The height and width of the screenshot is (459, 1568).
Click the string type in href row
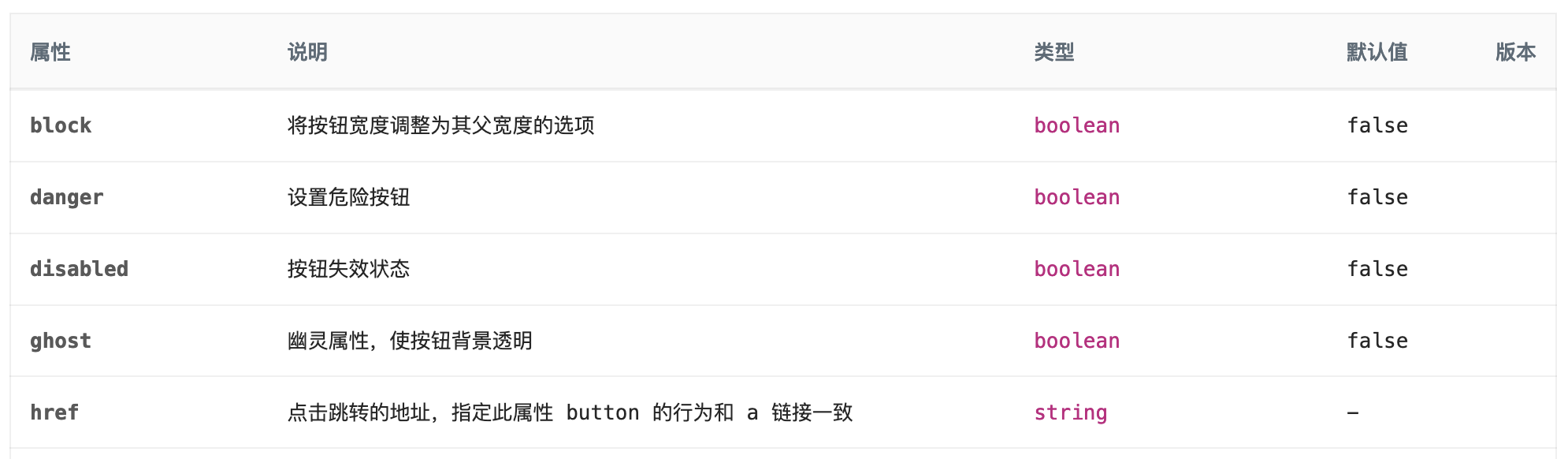(x=1071, y=412)
